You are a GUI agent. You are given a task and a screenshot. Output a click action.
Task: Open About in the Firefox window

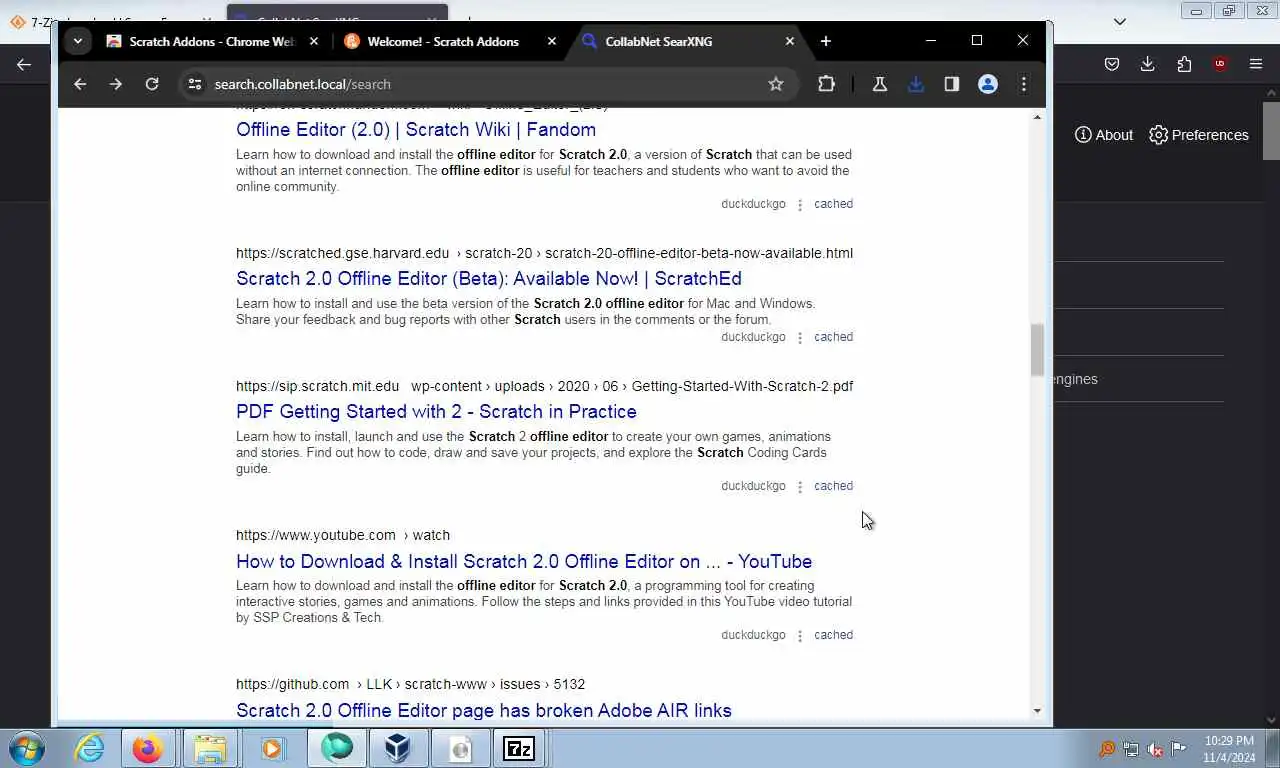[1104, 135]
